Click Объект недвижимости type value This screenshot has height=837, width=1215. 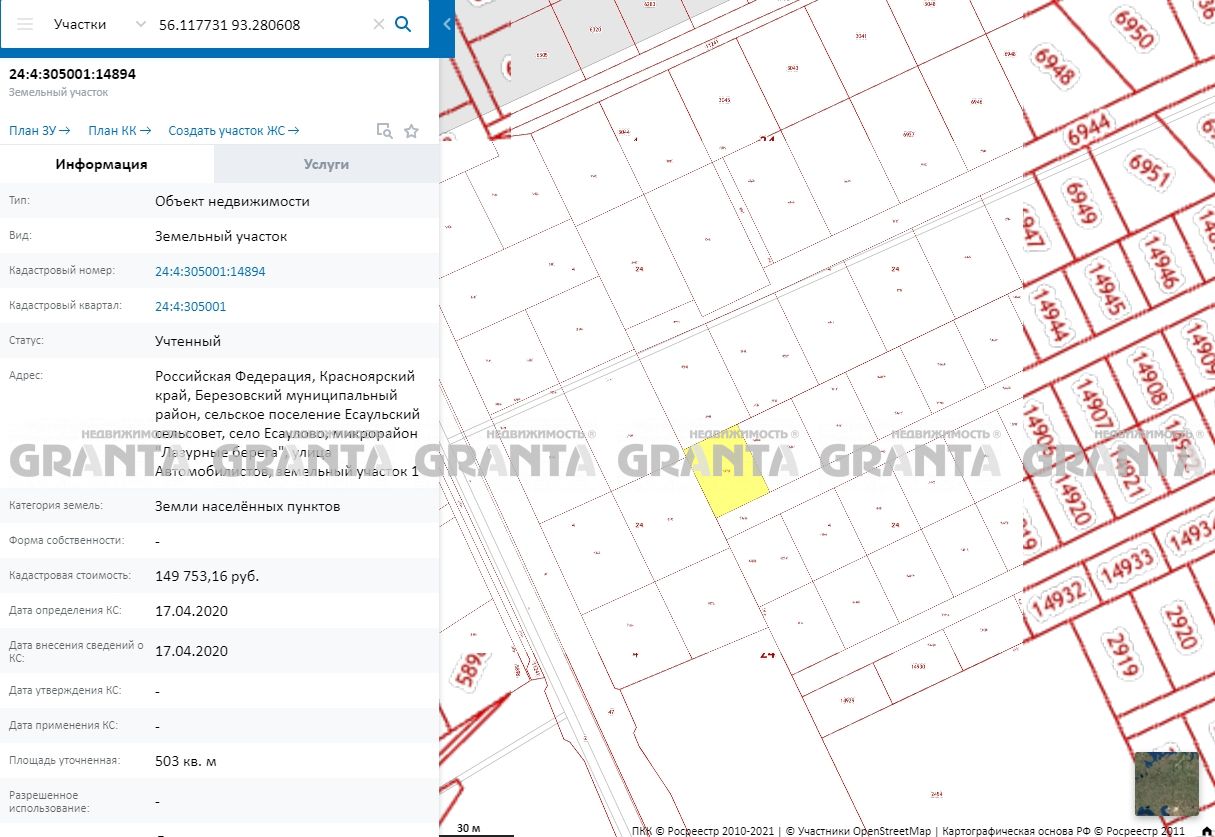tap(232, 201)
